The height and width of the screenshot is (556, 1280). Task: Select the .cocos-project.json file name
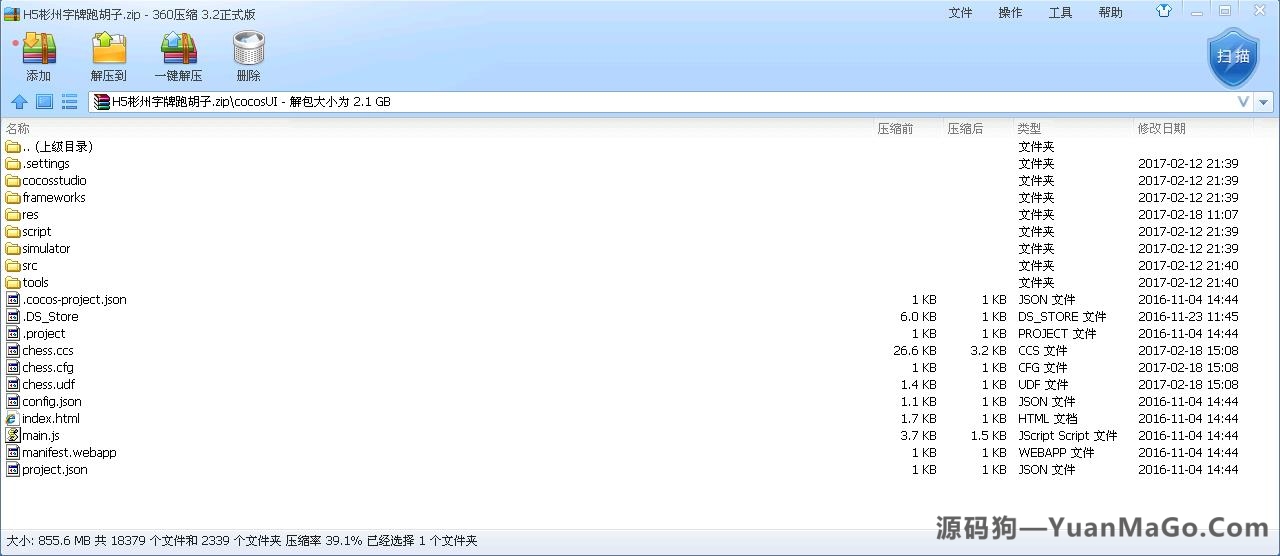[74, 299]
